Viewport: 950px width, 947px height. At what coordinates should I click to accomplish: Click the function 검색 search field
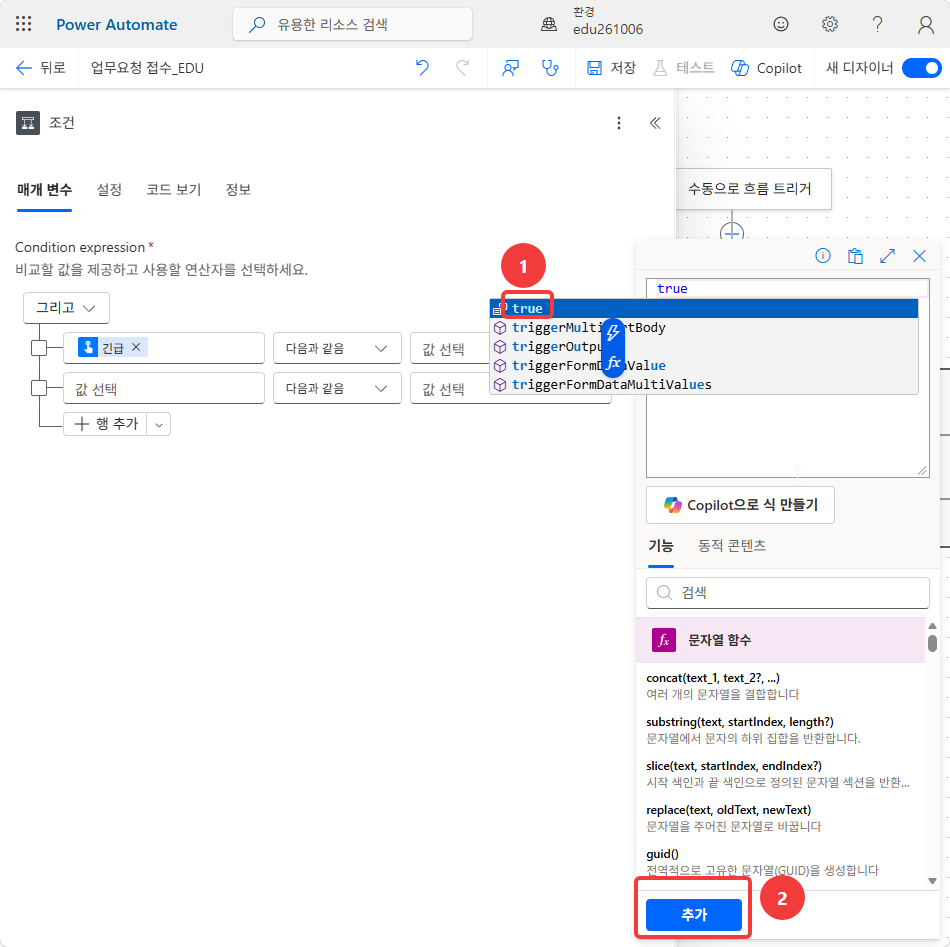tap(787, 593)
